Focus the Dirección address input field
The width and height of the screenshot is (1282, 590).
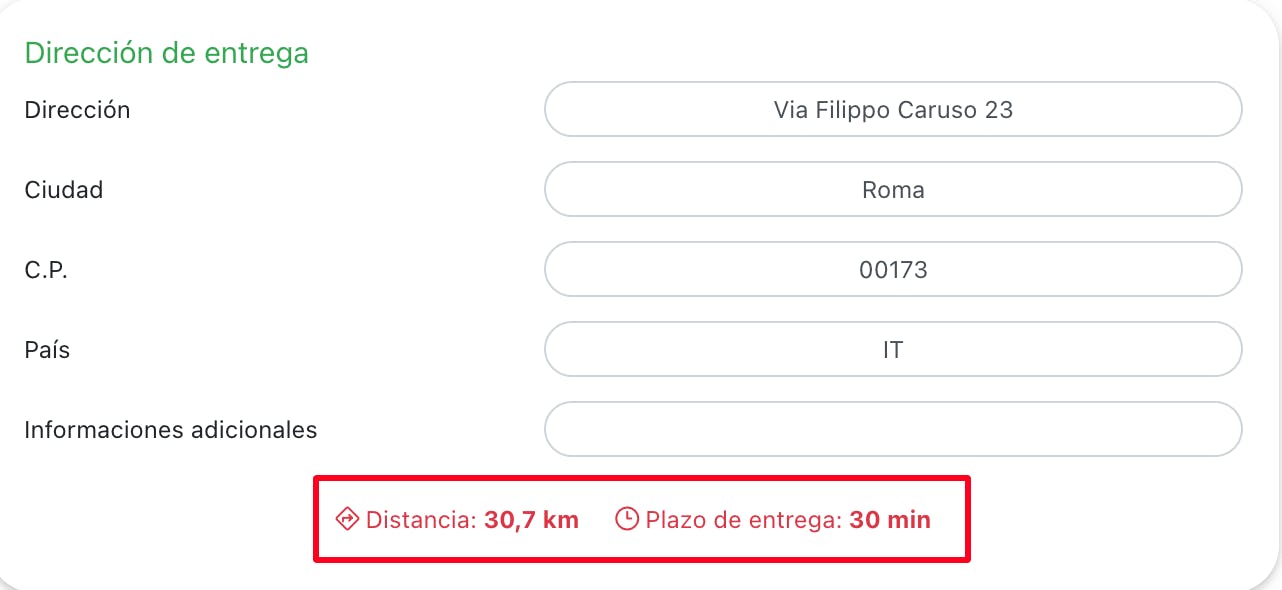click(893, 109)
